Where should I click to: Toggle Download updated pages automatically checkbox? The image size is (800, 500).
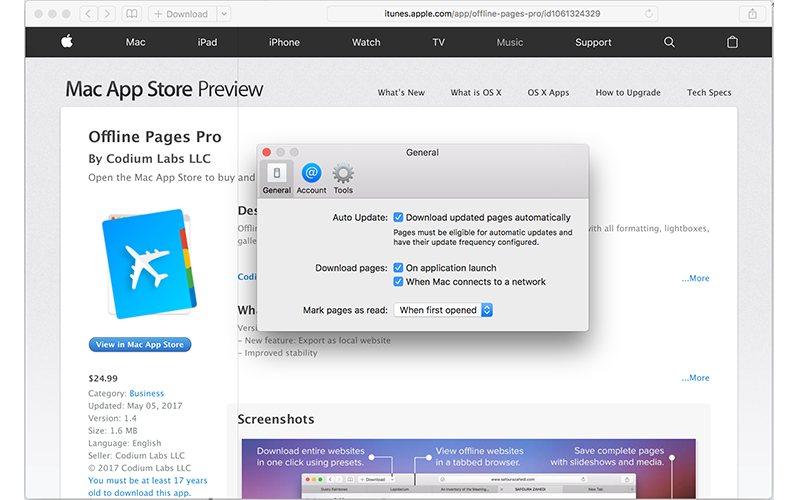click(398, 217)
